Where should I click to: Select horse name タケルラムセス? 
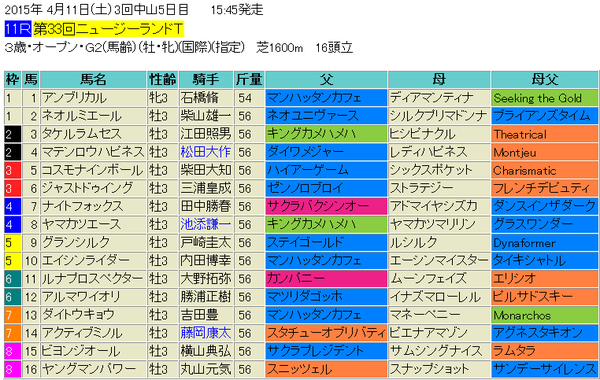pos(82,134)
